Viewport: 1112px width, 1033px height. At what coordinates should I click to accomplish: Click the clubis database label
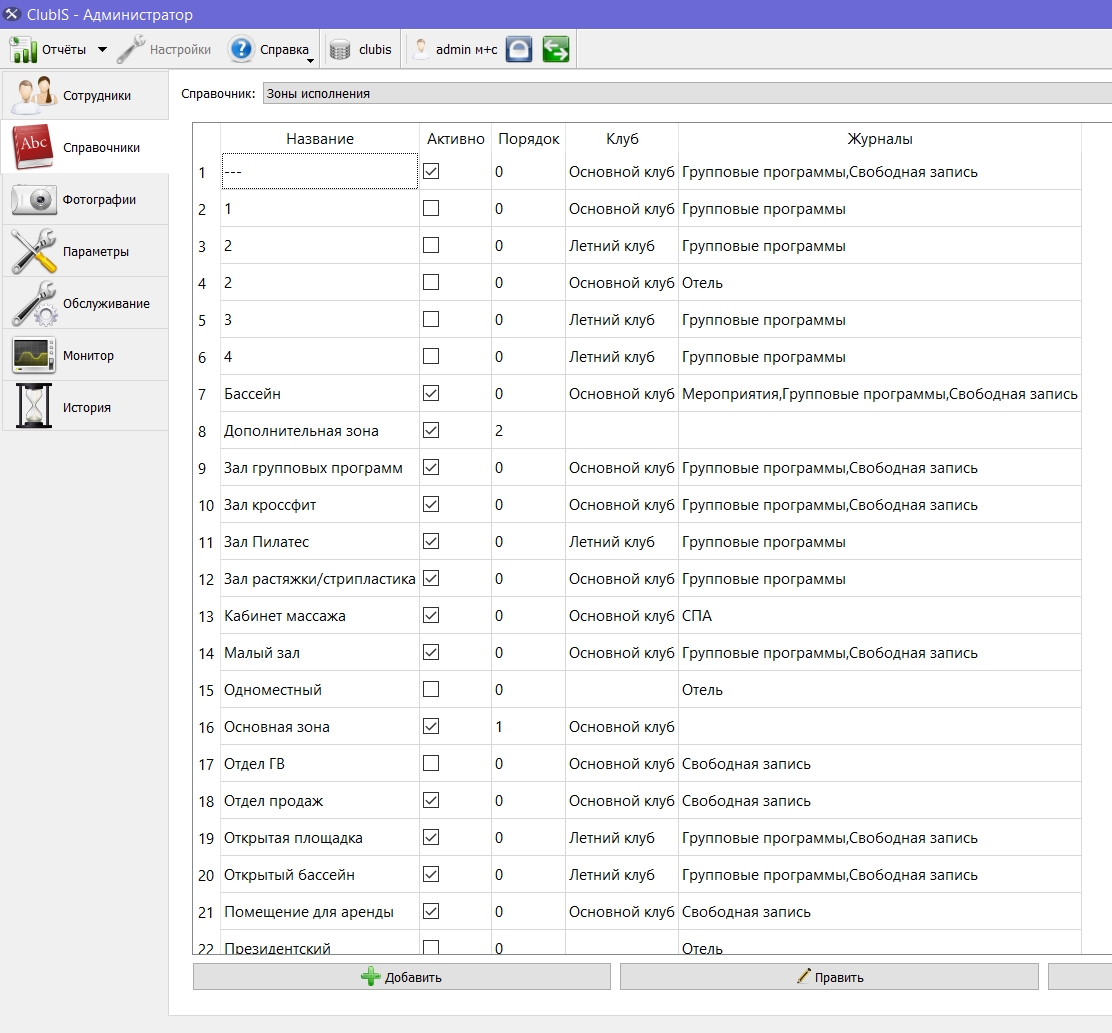pos(375,50)
